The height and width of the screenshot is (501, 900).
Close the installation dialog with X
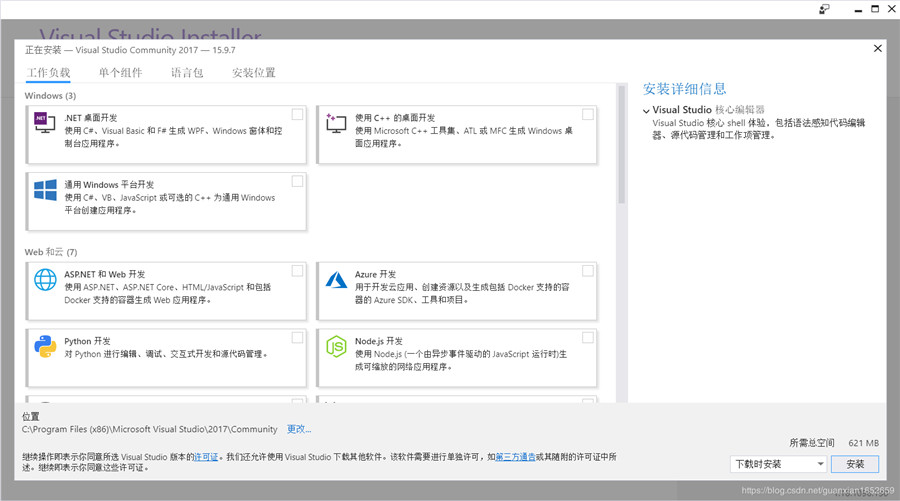click(x=878, y=48)
